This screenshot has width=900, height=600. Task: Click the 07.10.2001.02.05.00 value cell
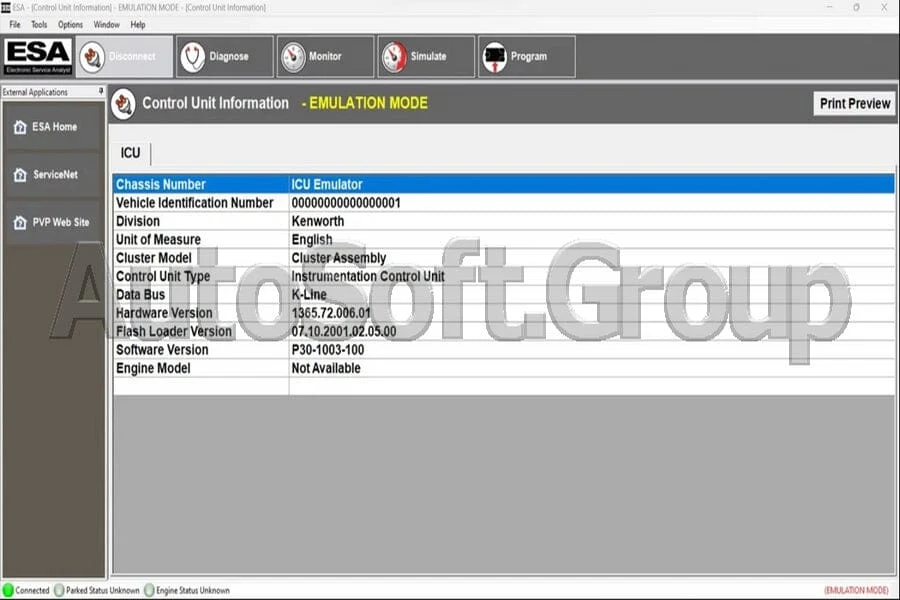pos(592,331)
